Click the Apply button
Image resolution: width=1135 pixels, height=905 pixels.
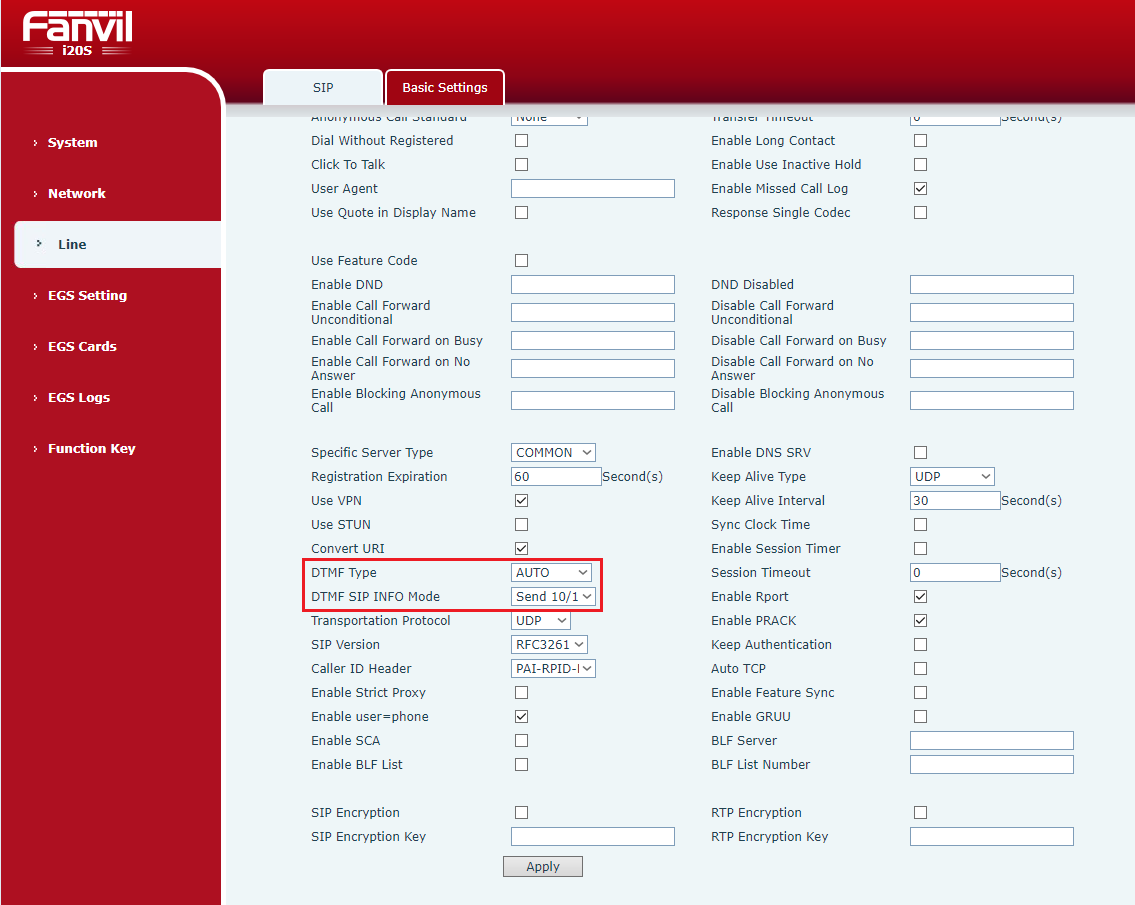coord(542,867)
